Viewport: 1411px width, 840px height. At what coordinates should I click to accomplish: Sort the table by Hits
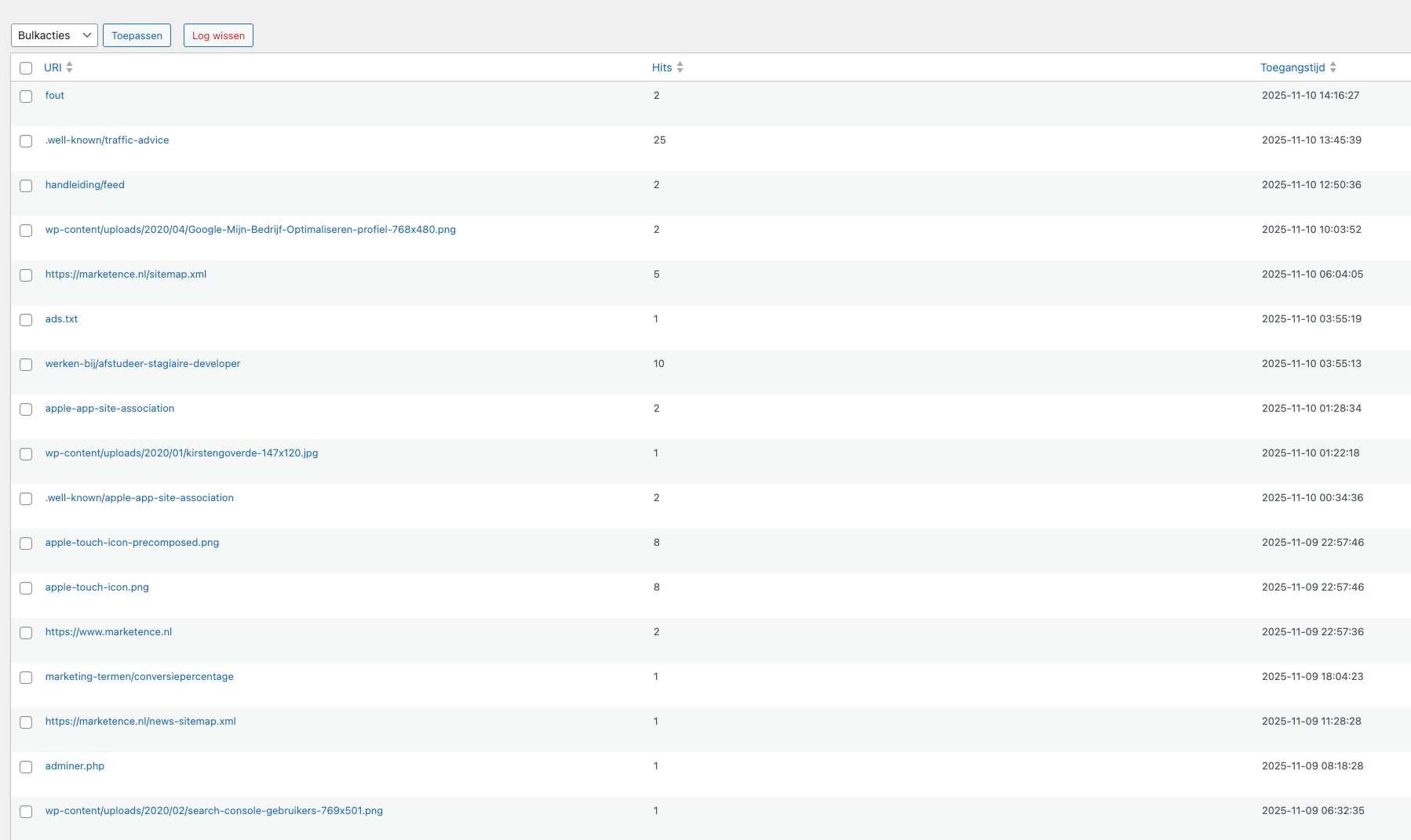(x=661, y=67)
